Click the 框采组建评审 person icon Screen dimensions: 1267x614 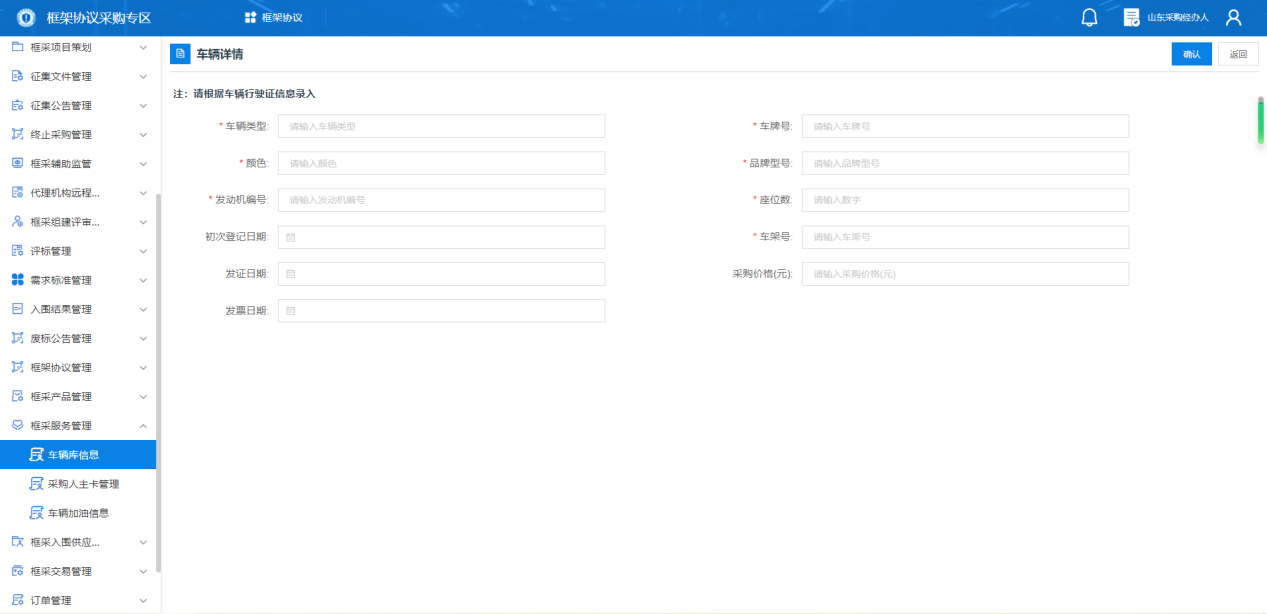pos(17,222)
